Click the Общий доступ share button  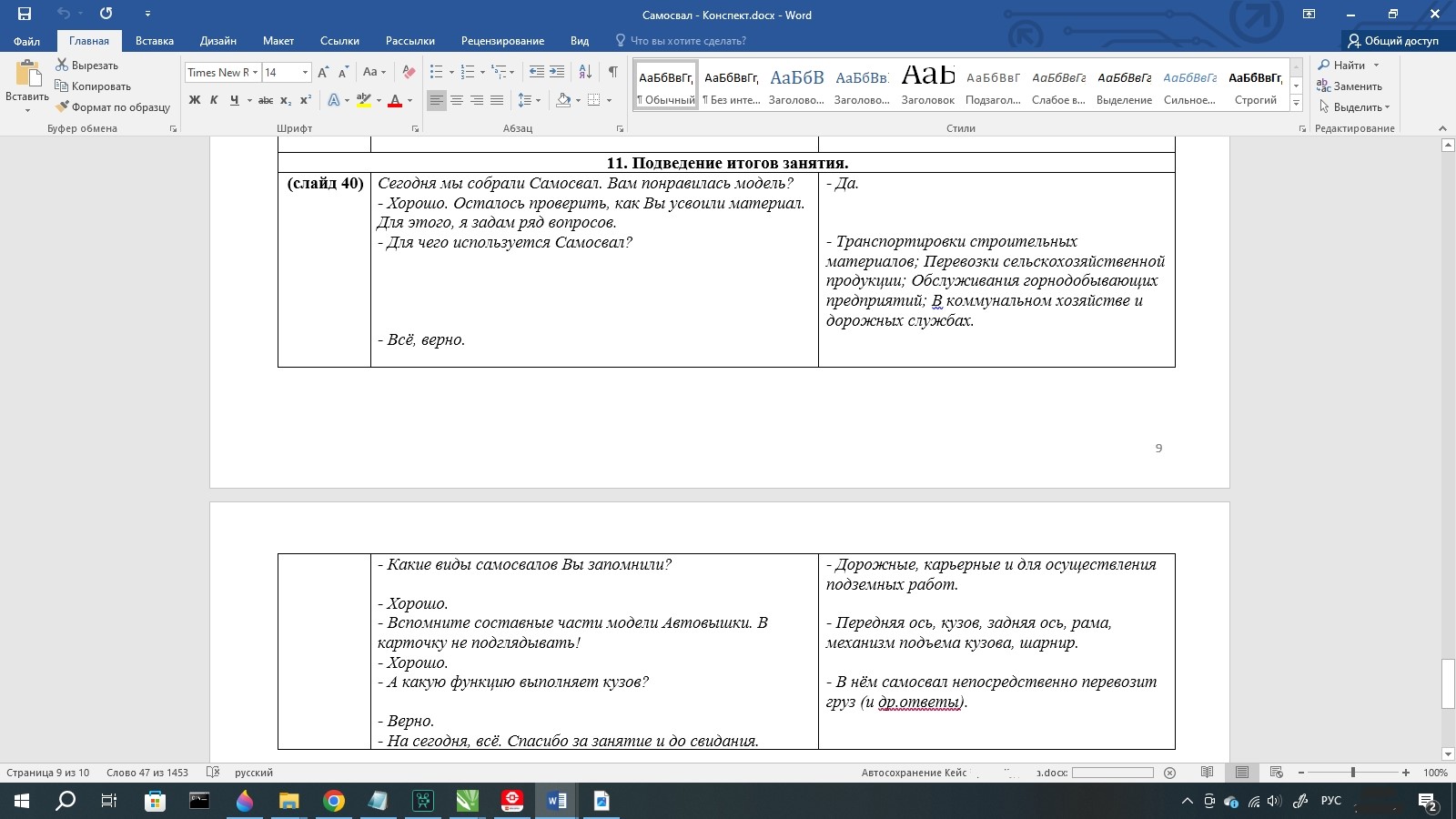[1392, 41]
